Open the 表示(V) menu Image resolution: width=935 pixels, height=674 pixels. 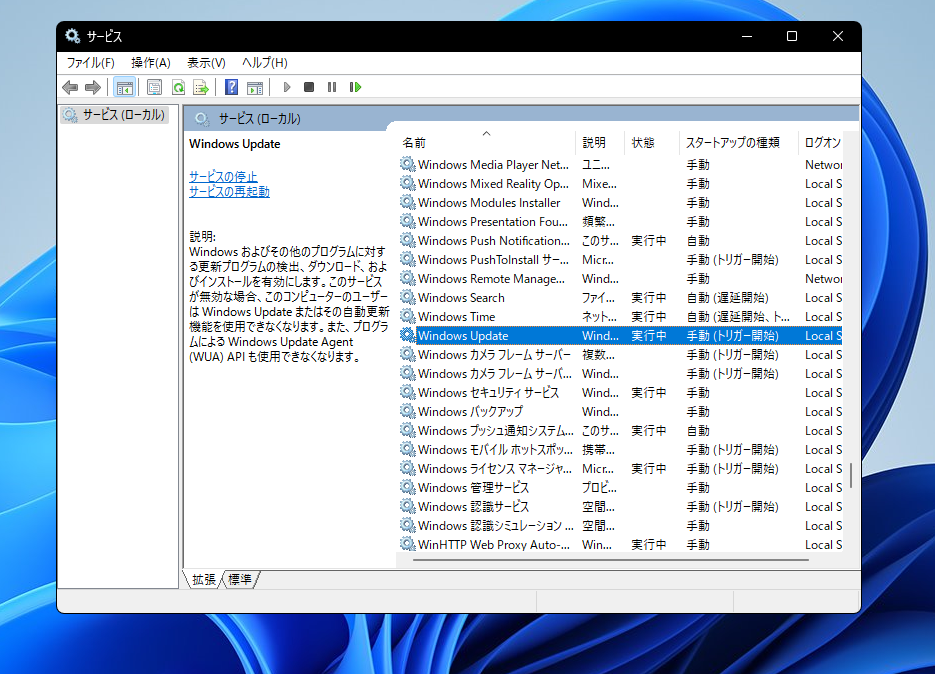[x=206, y=63]
